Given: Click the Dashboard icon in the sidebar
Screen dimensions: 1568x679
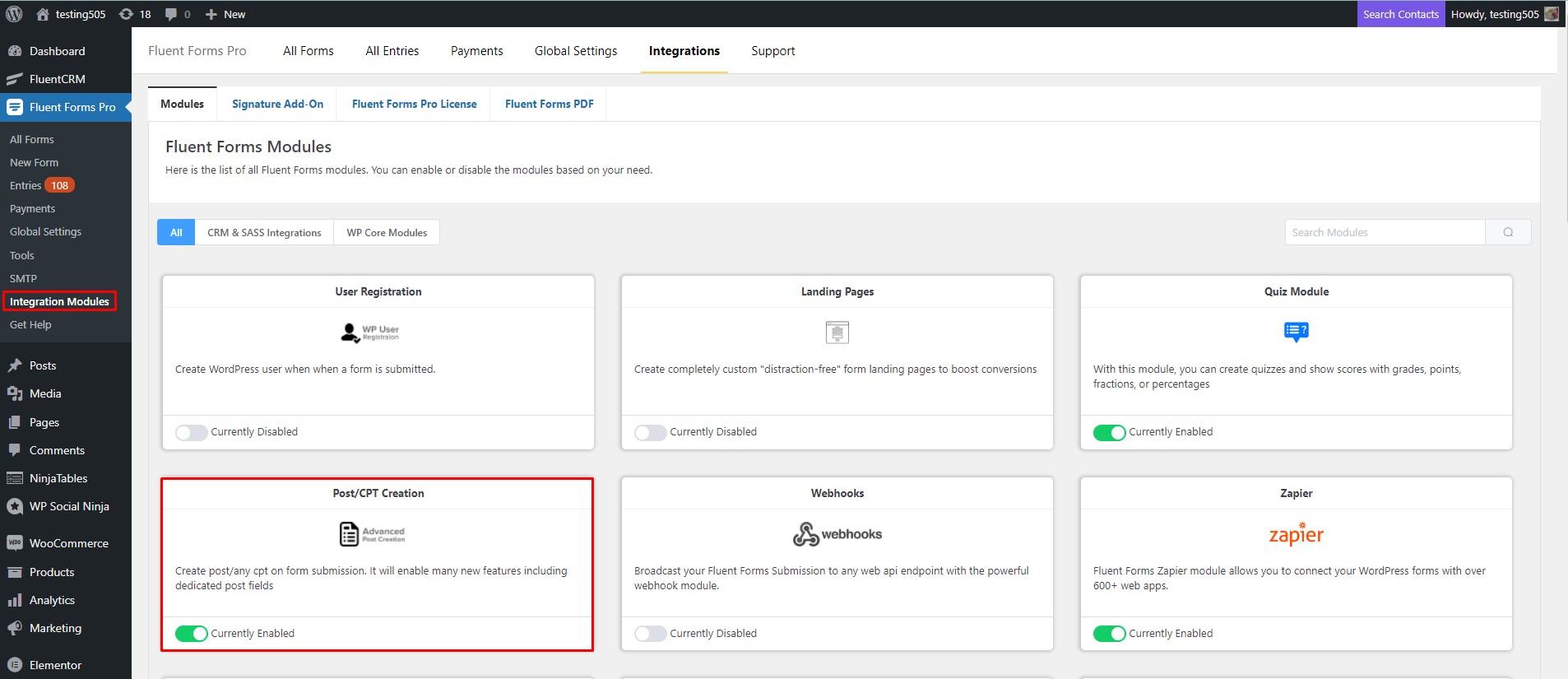Looking at the screenshot, I should [x=15, y=51].
